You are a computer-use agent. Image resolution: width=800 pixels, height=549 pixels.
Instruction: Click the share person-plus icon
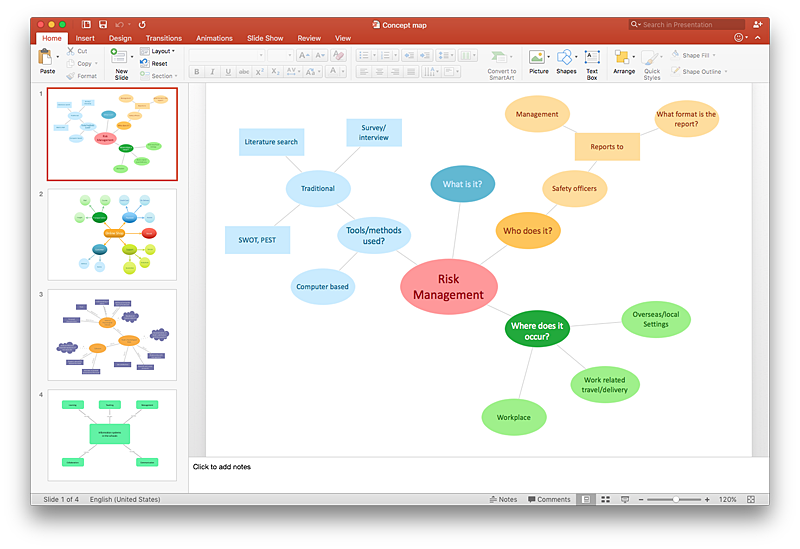pyautogui.click(x=758, y=24)
